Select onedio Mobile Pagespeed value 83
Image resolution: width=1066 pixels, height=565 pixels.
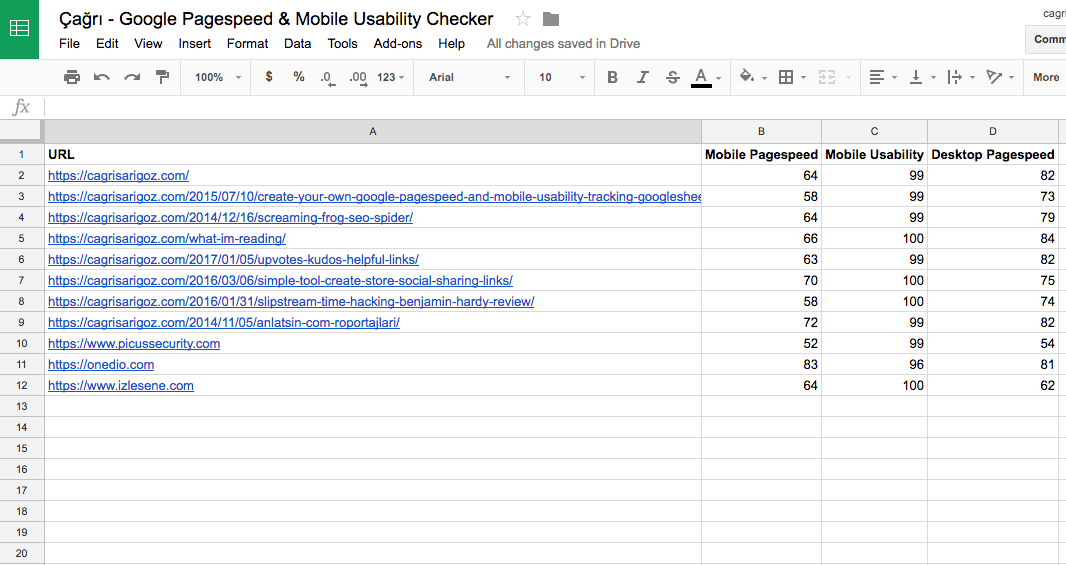(x=761, y=364)
